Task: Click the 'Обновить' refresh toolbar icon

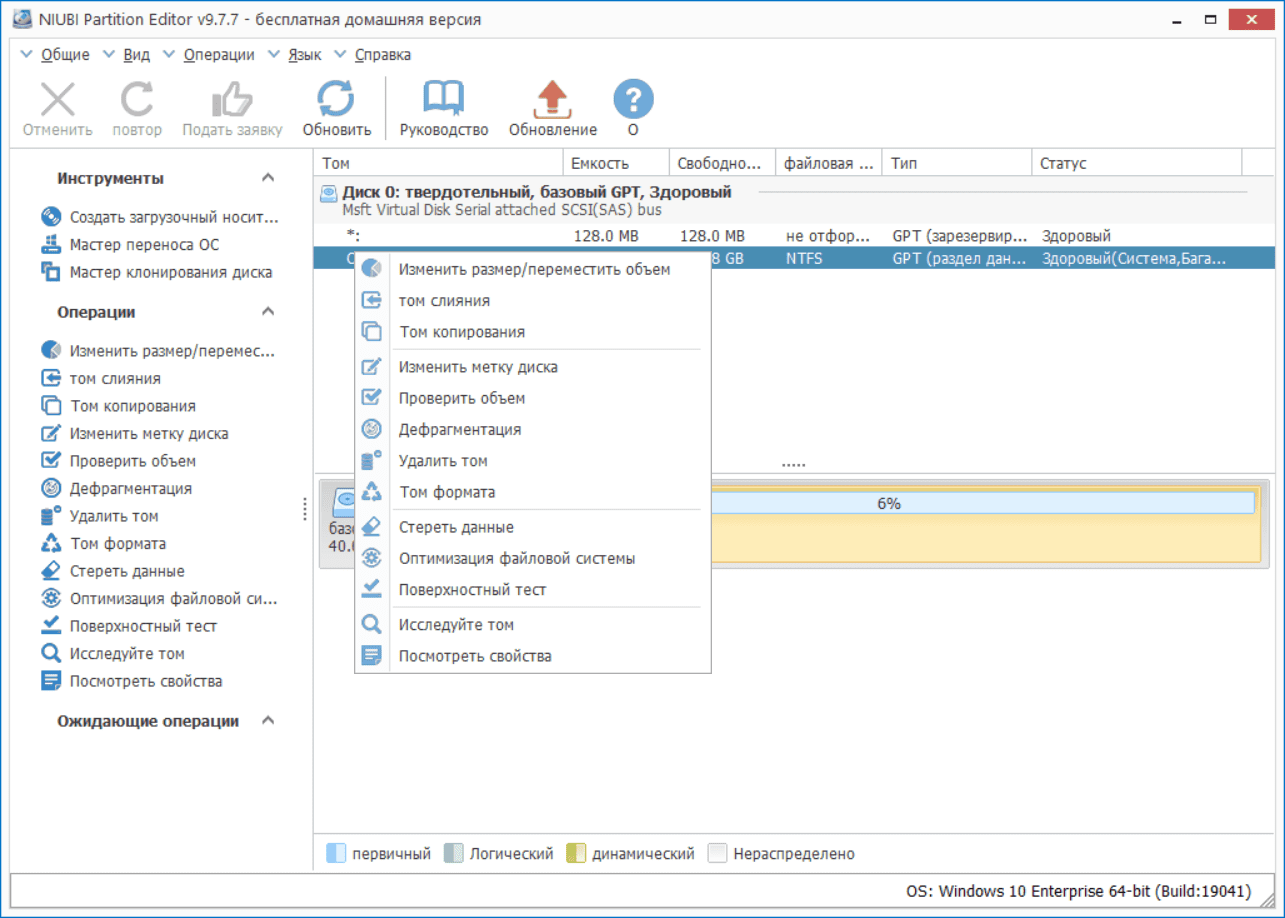Action: [x=336, y=100]
